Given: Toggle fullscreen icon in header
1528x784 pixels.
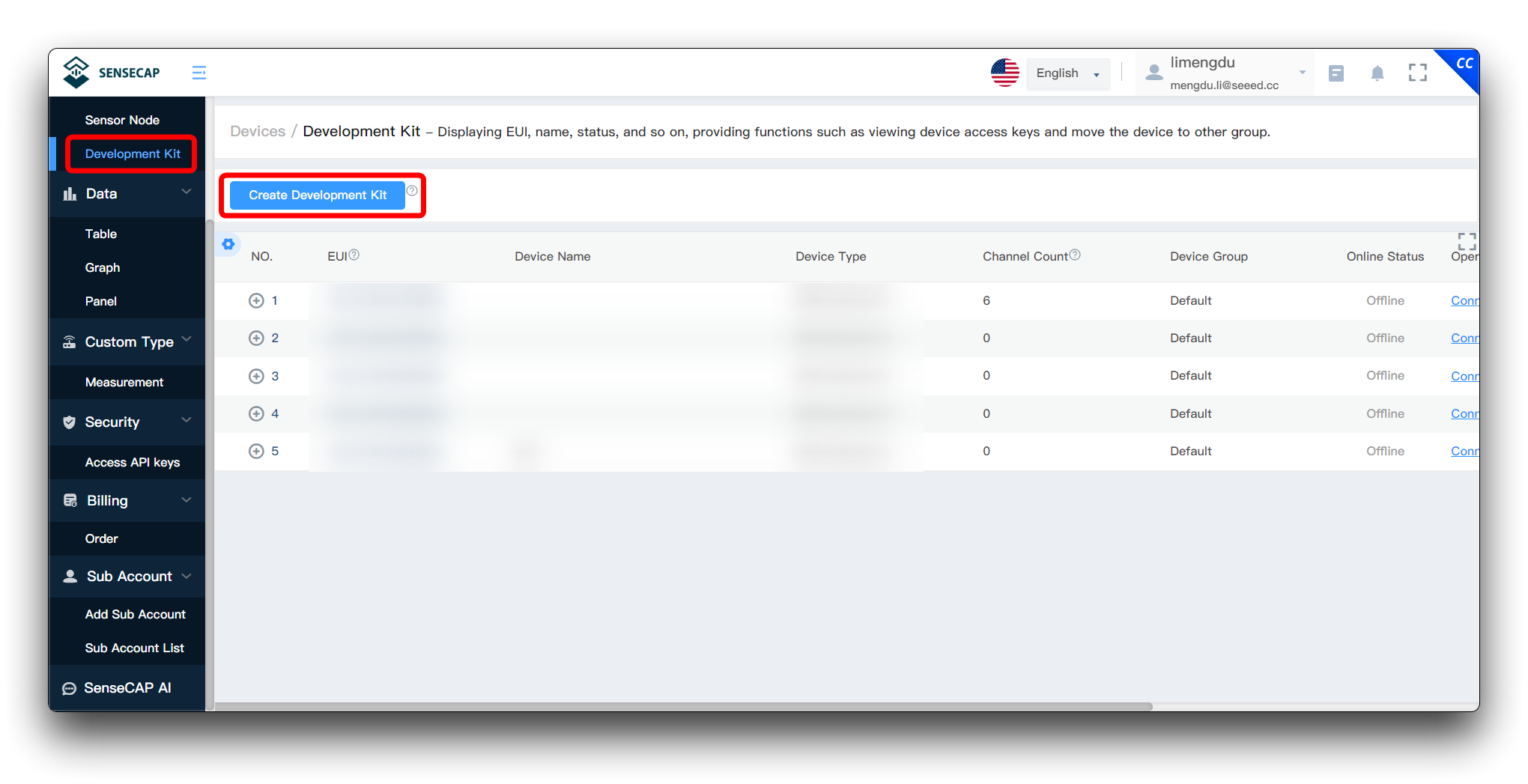Looking at the screenshot, I should coord(1417,73).
